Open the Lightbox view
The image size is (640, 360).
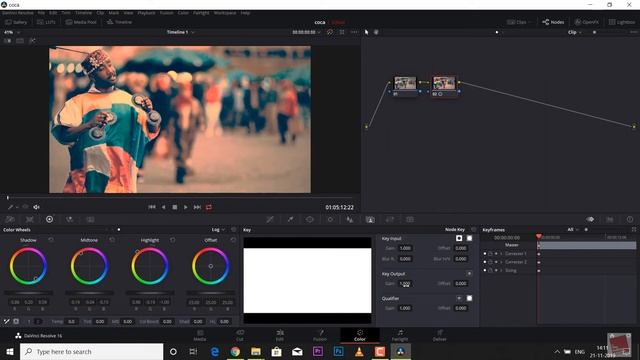click(x=622, y=22)
